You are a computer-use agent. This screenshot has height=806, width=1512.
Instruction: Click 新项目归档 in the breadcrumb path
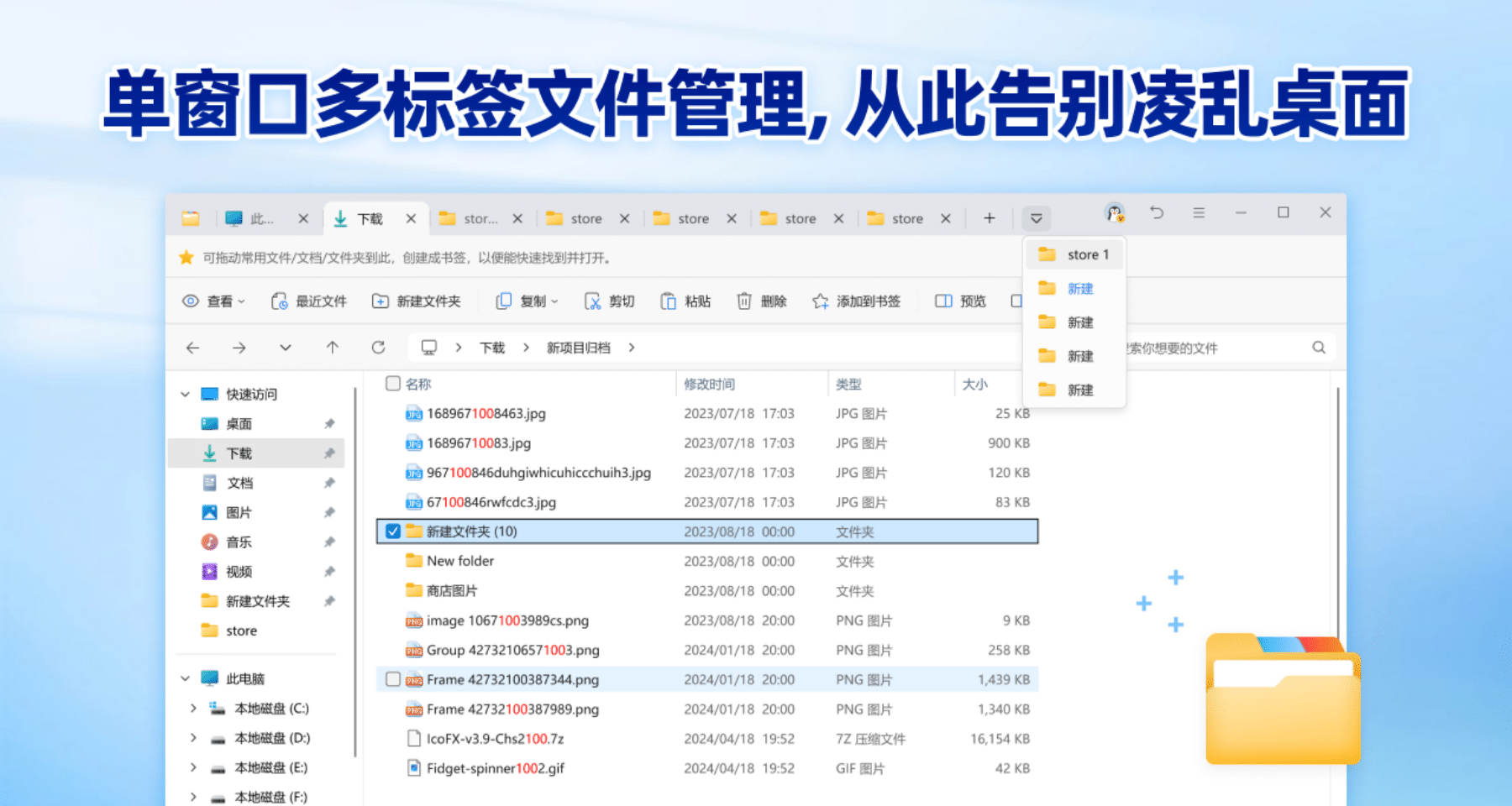(x=578, y=348)
